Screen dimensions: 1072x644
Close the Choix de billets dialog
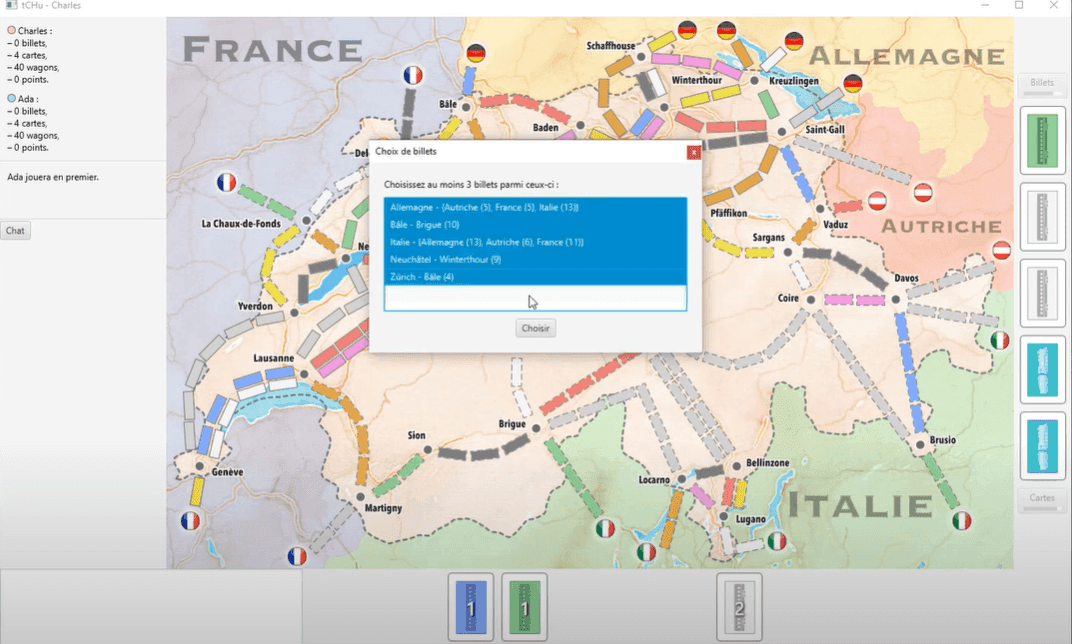pos(693,152)
